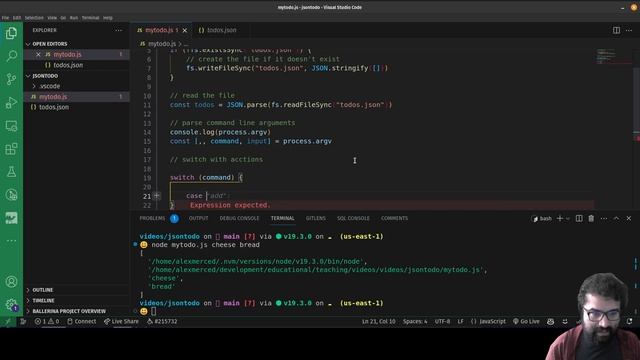Switch to the GitLens panel tab
This screenshot has width=640, height=360.
(316, 218)
